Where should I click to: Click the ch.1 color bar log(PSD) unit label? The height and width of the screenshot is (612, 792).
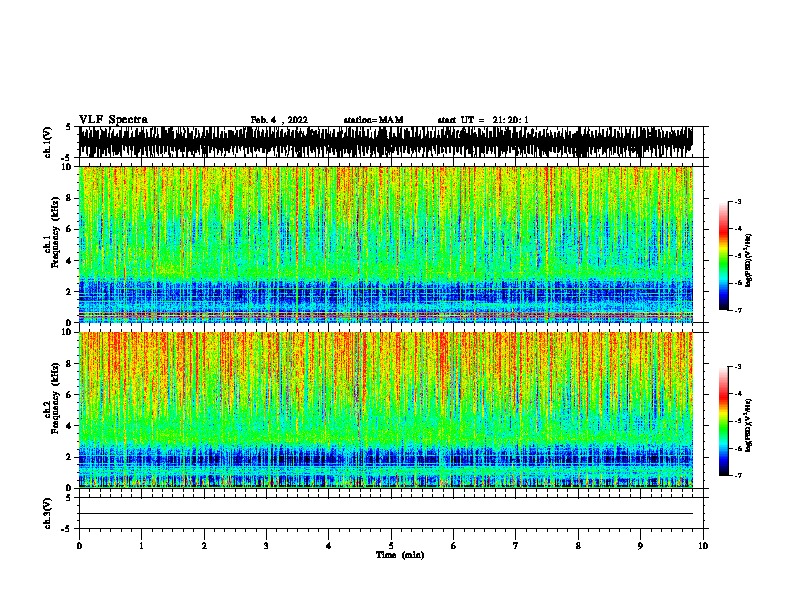pos(749,260)
